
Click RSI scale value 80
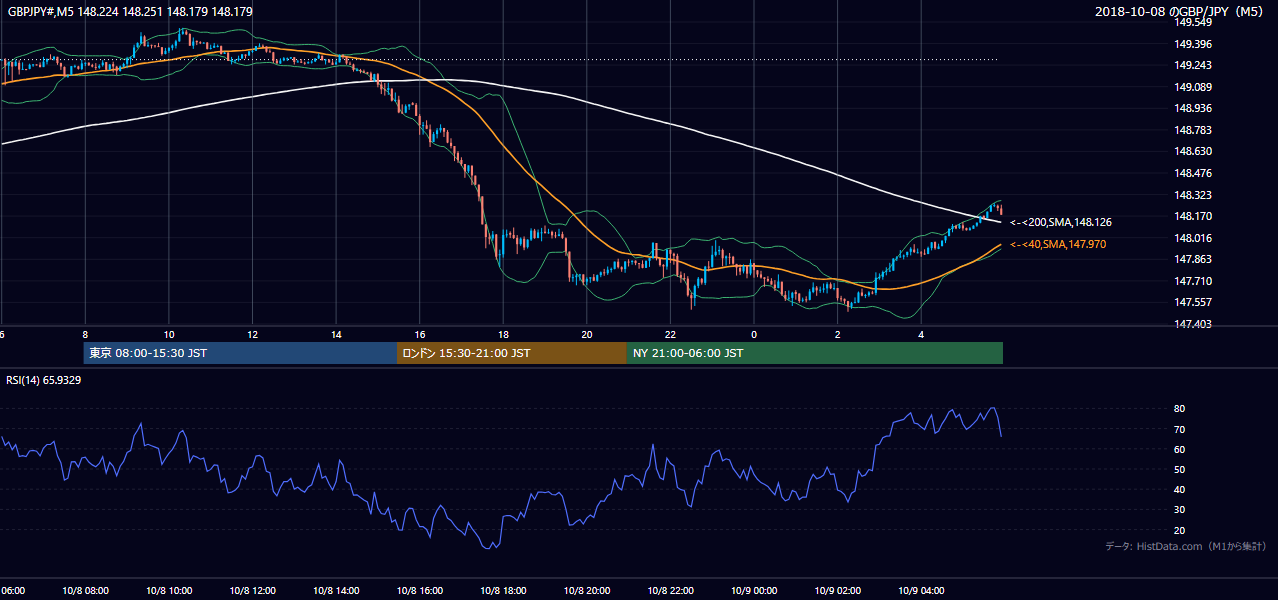pyautogui.click(x=1180, y=409)
